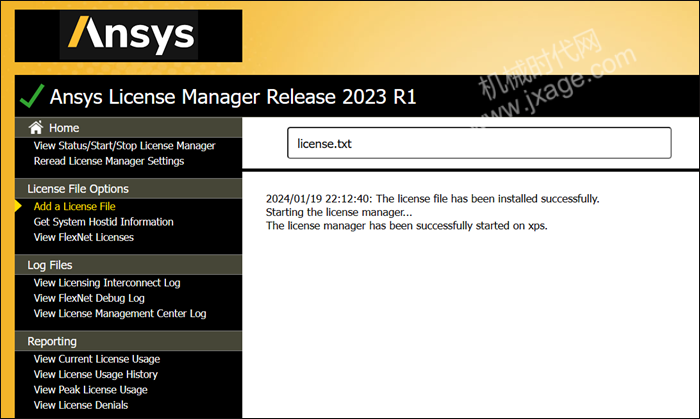Click the License File Options header
The height and width of the screenshot is (419, 700).
129,189
